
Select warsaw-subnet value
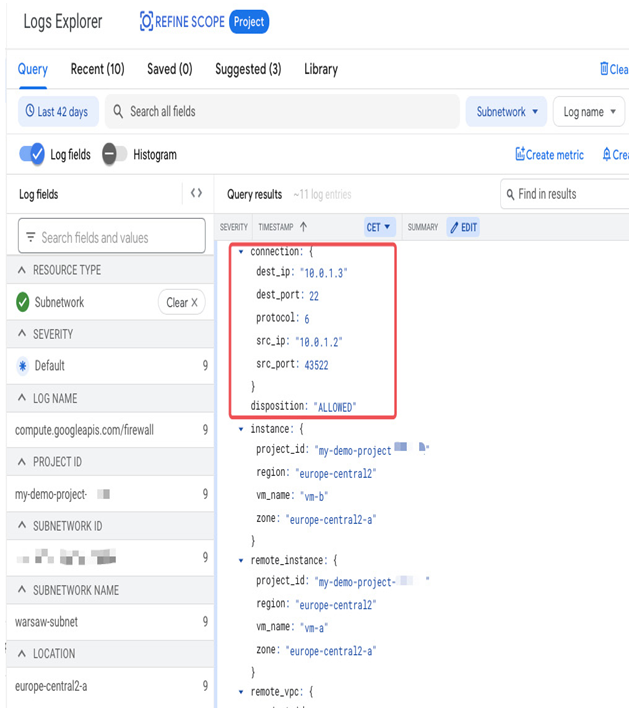pos(111,622)
